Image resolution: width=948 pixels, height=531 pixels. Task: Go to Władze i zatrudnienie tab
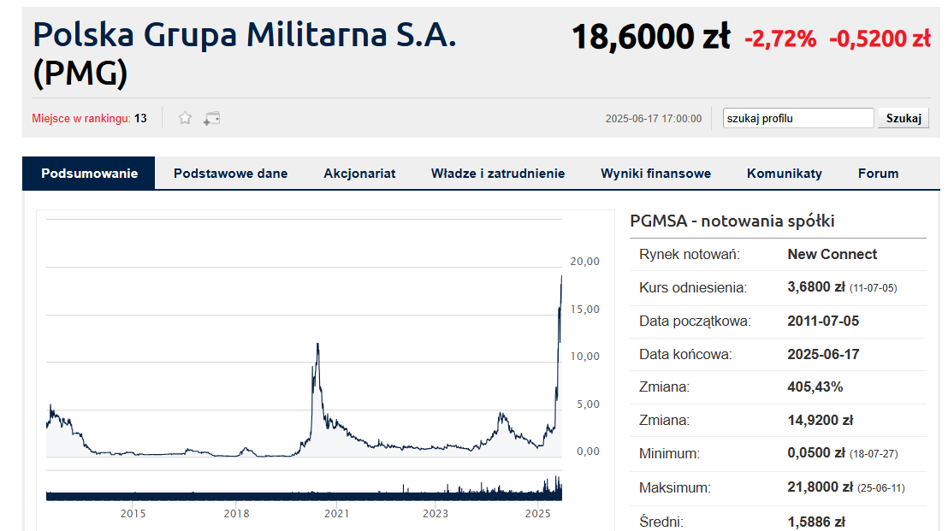[498, 174]
